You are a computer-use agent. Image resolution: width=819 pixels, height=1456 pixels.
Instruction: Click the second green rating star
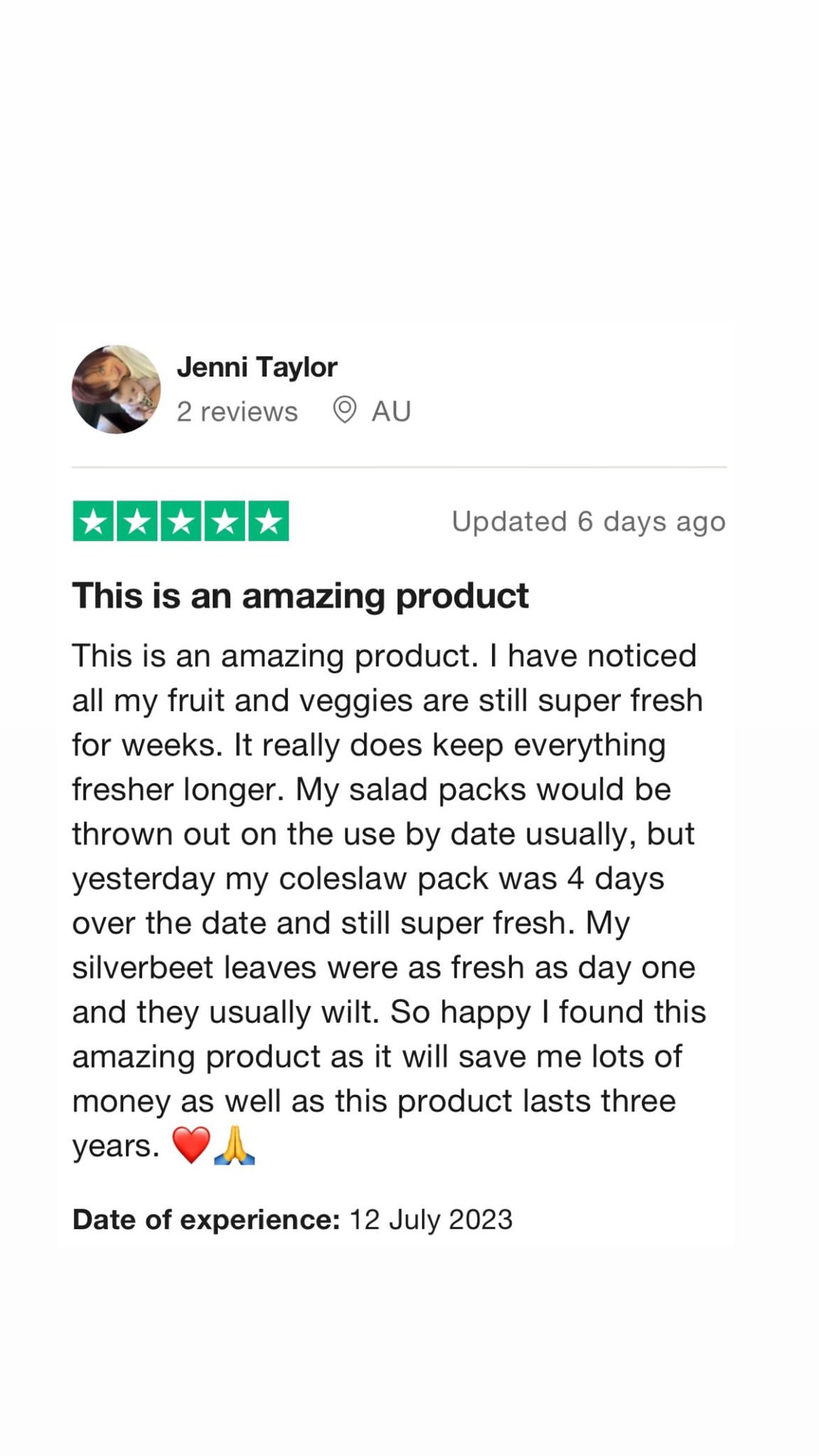coord(136,521)
